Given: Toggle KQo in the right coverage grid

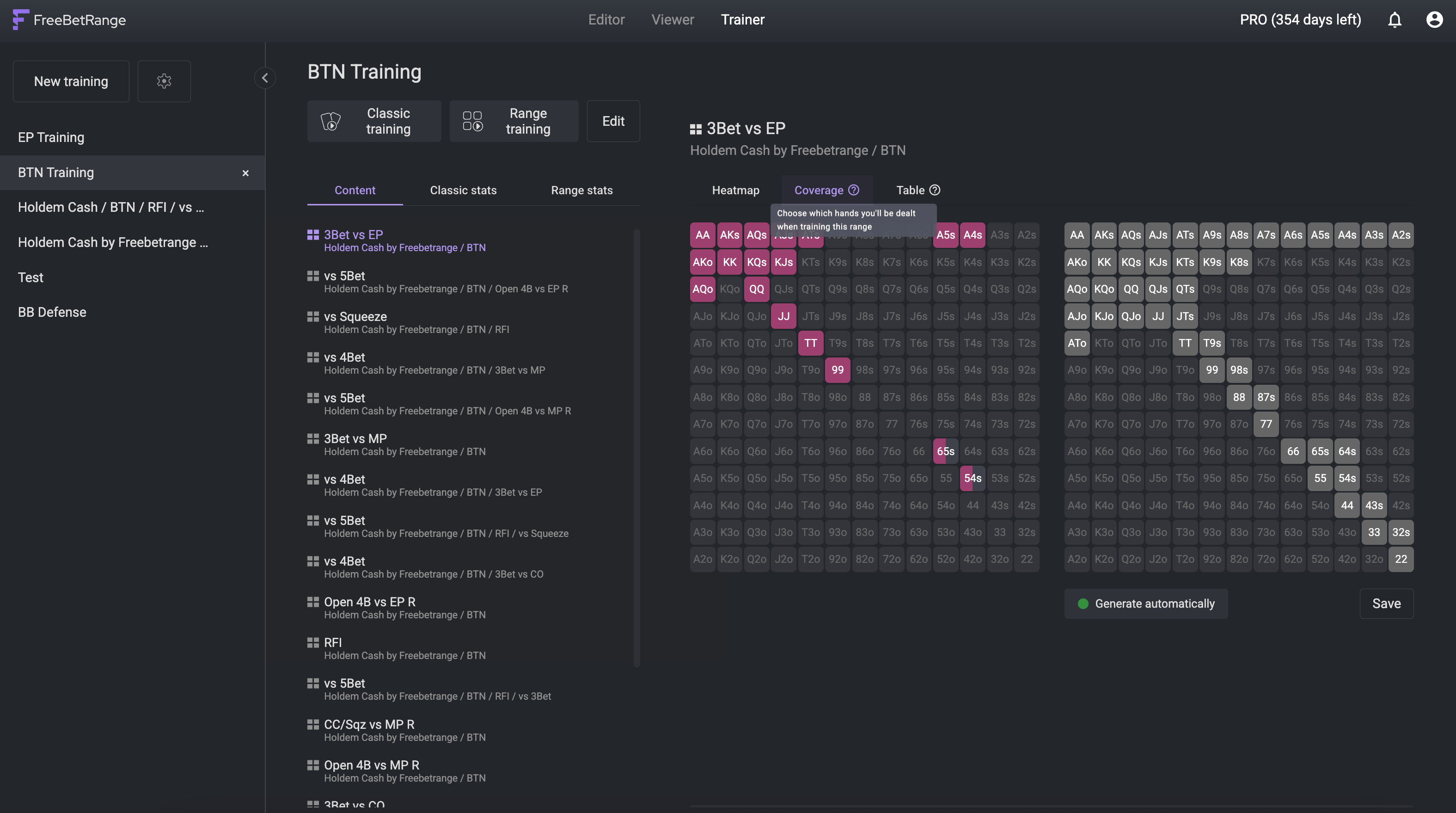Looking at the screenshot, I should click(x=1103, y=289).
